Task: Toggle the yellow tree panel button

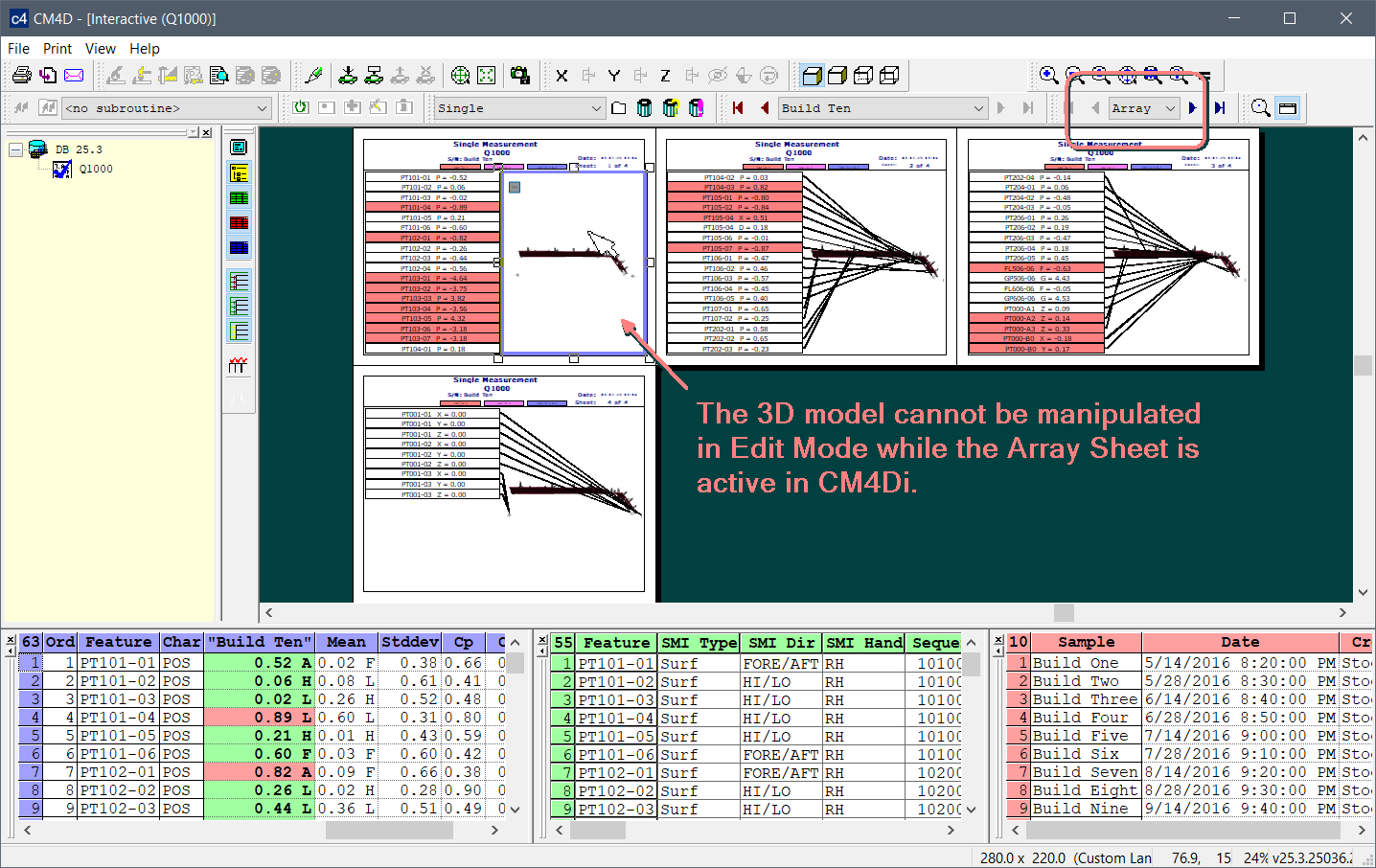Action: click(239, 173)
